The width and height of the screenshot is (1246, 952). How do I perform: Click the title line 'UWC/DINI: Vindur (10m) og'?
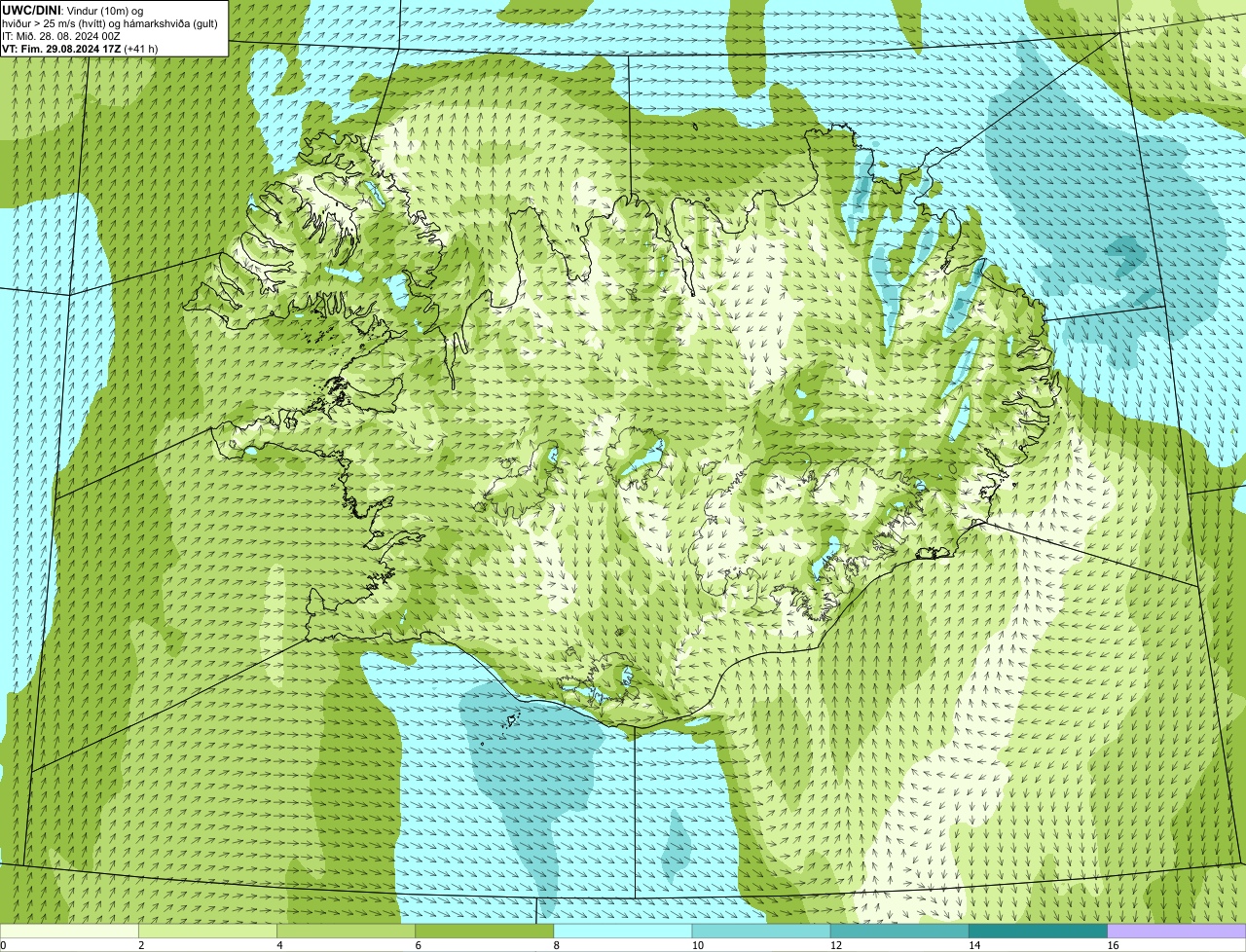(x=73, y=10)
